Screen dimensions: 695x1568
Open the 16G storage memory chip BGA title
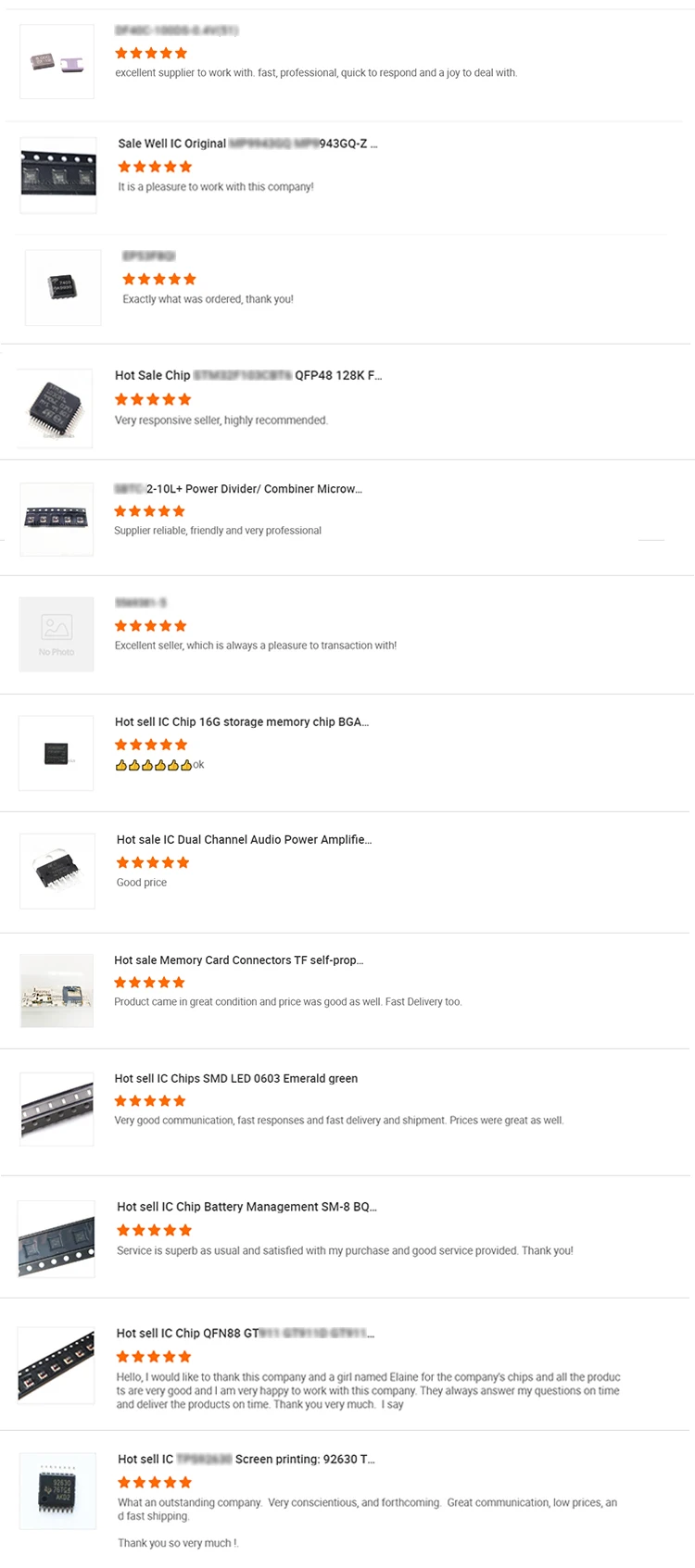(242, 721)
